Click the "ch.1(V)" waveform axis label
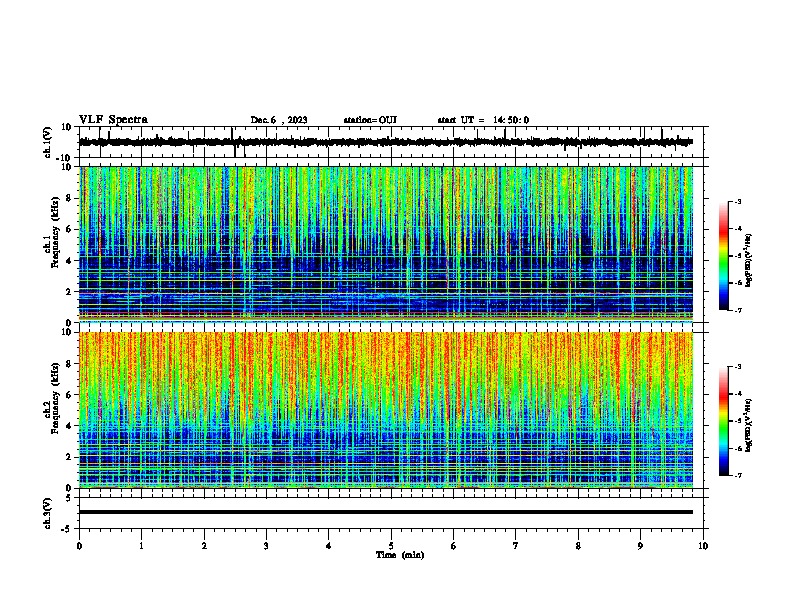Screen dimensions: 792x612 tap(48, 142)
